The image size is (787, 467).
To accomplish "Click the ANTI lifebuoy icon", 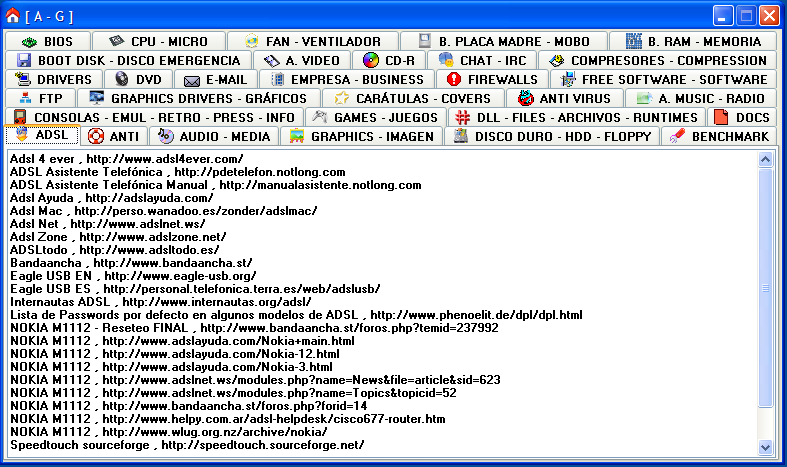I will click(x=95, y=136).
